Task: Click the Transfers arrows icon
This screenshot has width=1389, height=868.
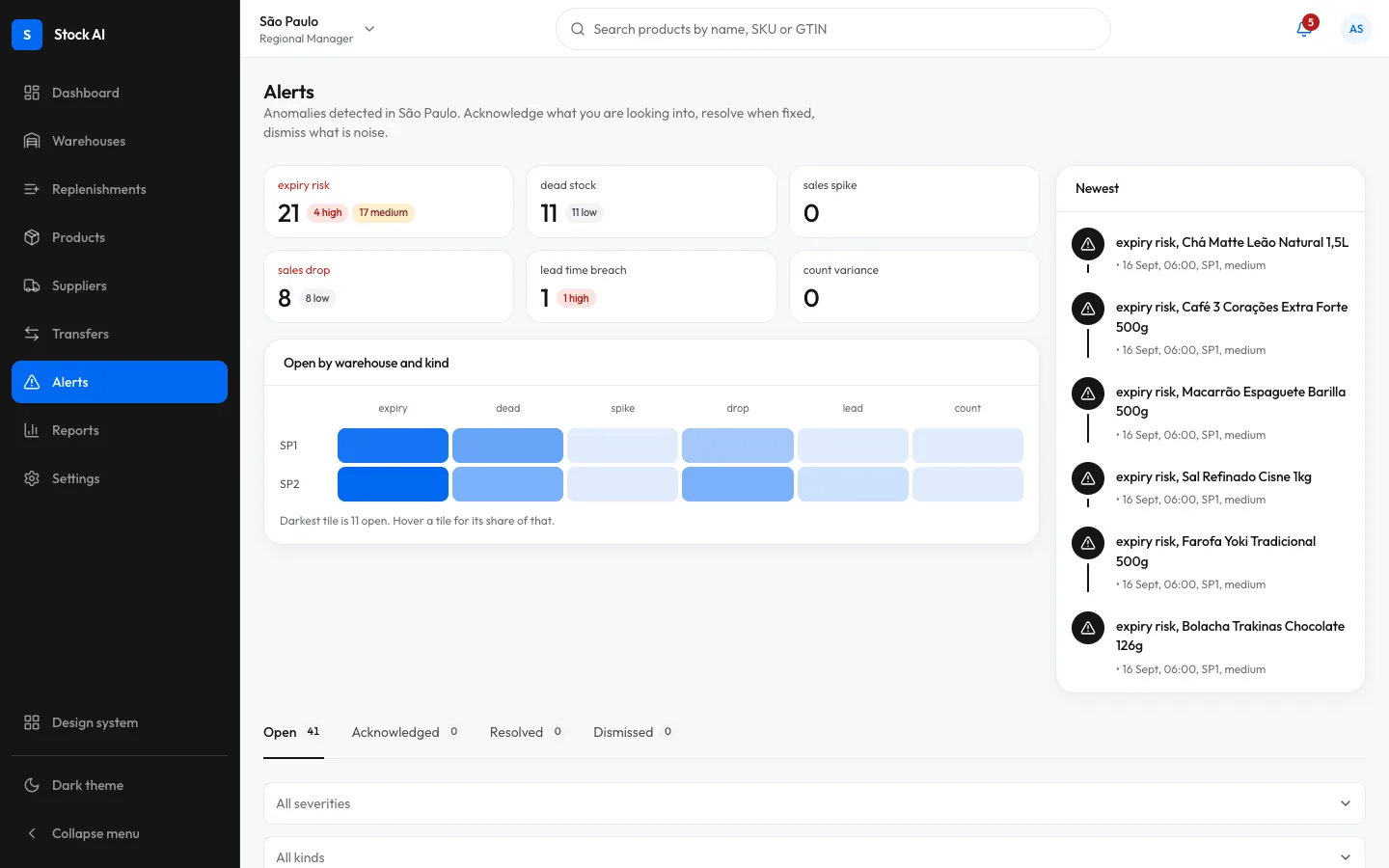Action: point(32,334)
